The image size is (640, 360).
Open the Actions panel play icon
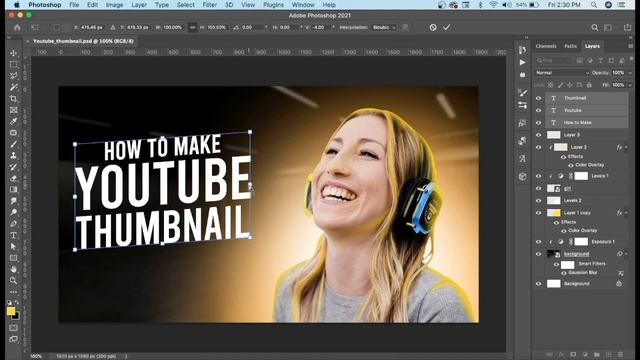pyautogui.click(x=522, y=62)
